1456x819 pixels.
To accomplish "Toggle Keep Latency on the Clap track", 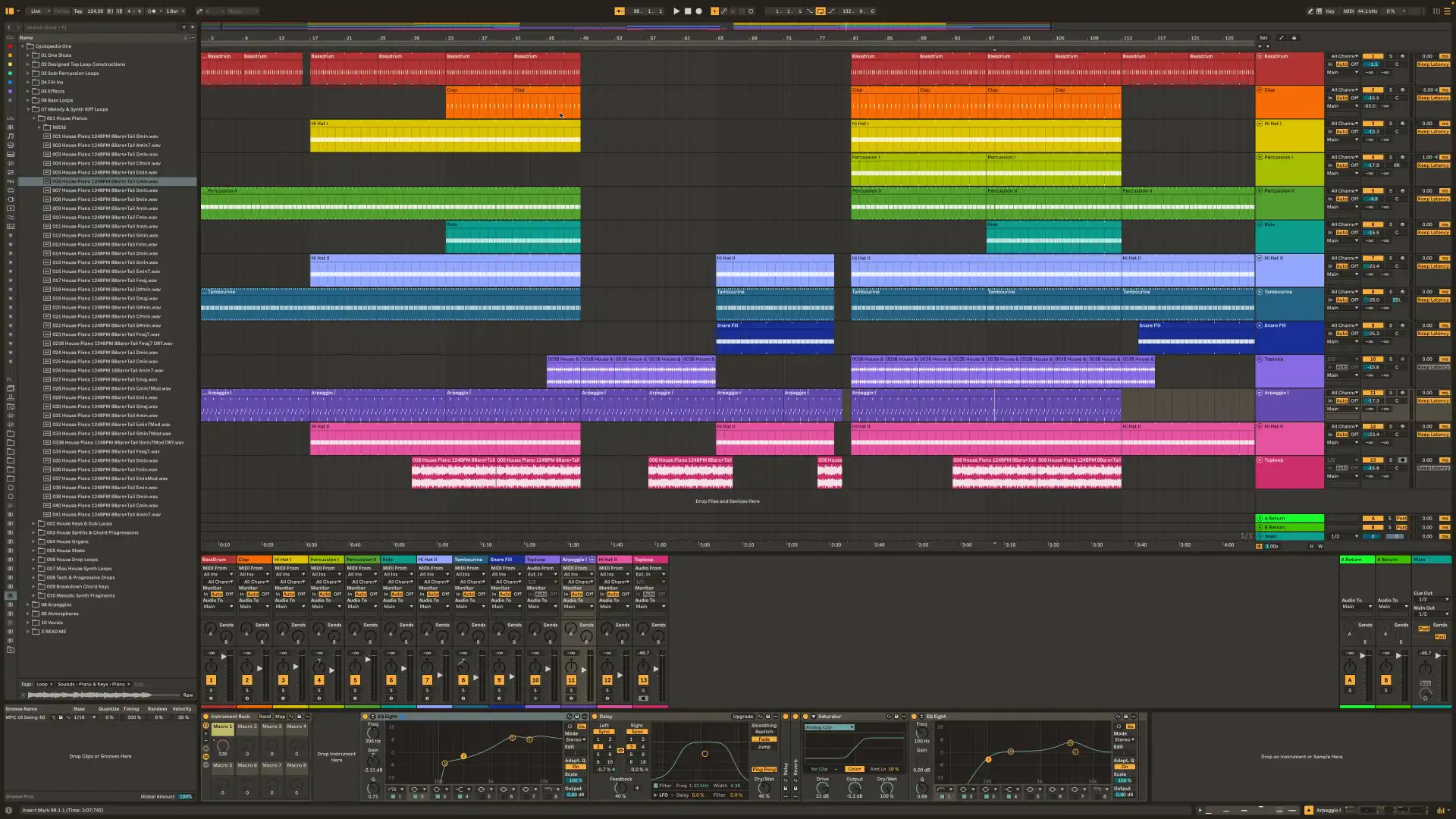I will click(x=1433, y=99).
